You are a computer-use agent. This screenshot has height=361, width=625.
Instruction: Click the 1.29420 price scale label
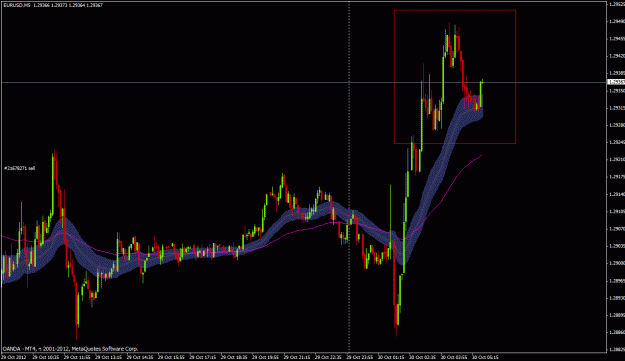coord(617,56)
